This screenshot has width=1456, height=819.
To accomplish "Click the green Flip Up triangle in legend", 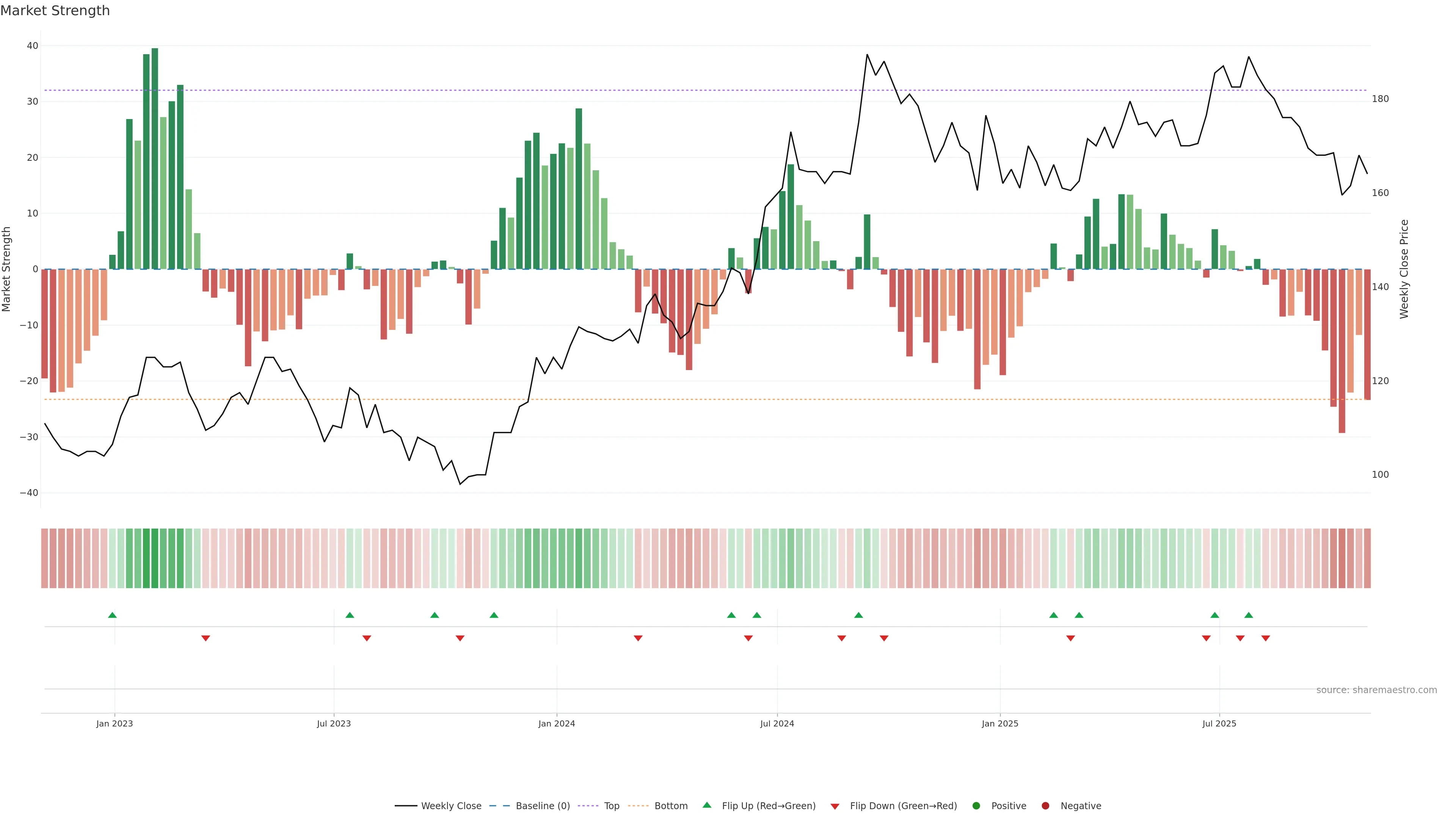I will pos(706,805).
